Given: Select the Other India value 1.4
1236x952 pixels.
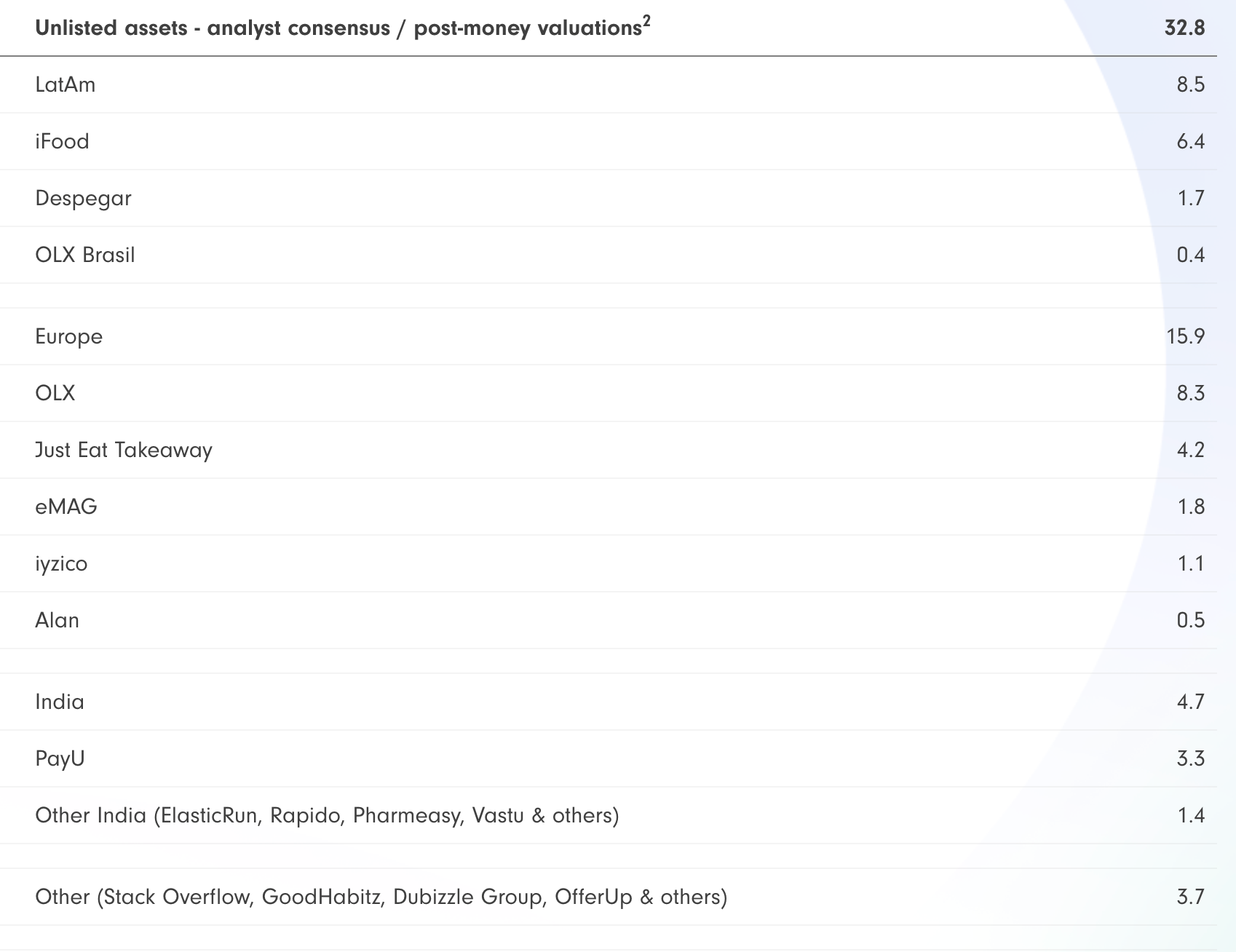Looking at the screenshot, I should (x=1192, y=815).
